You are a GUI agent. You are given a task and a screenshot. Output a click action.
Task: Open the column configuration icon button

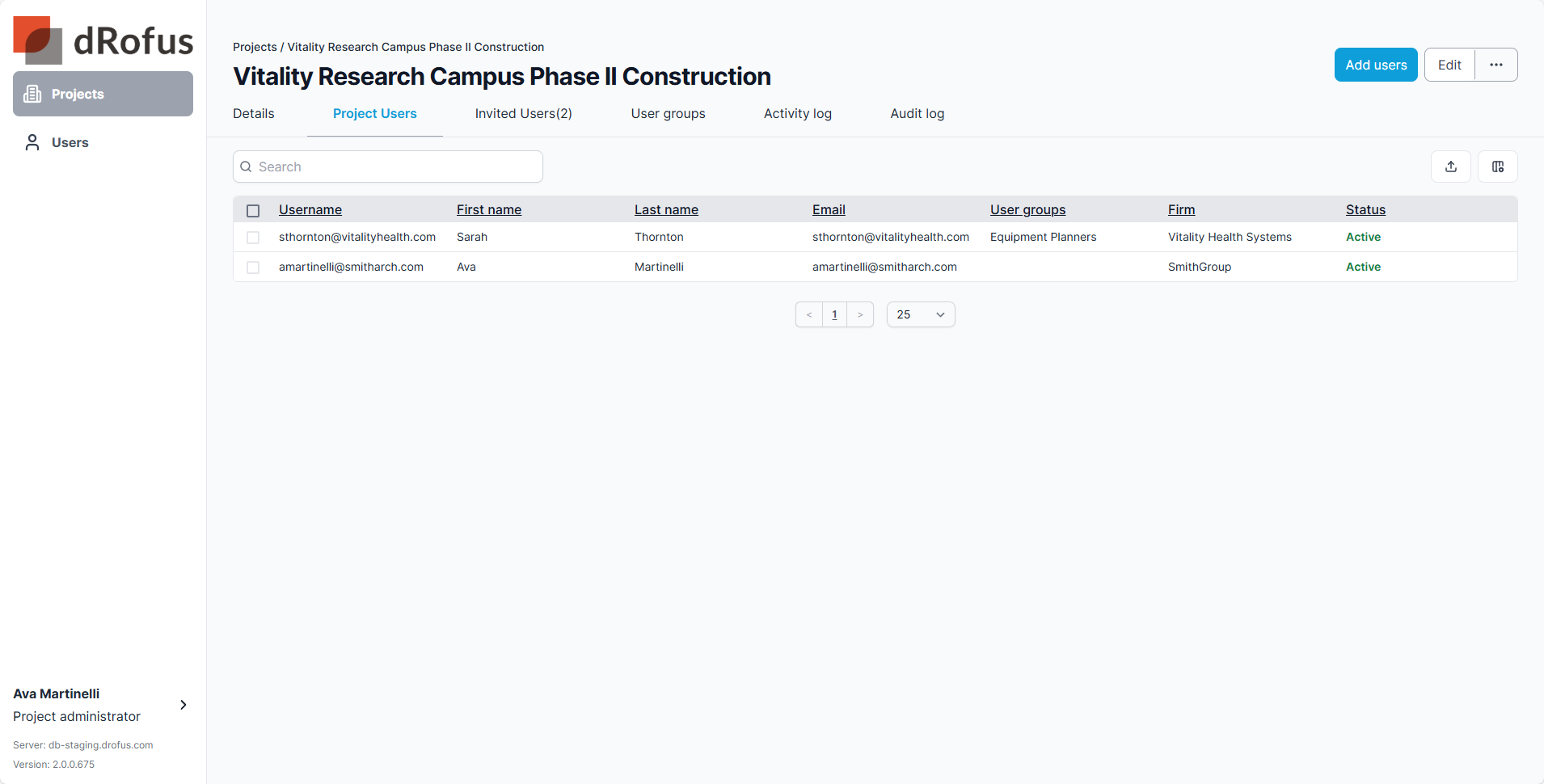coord(1497,166)
